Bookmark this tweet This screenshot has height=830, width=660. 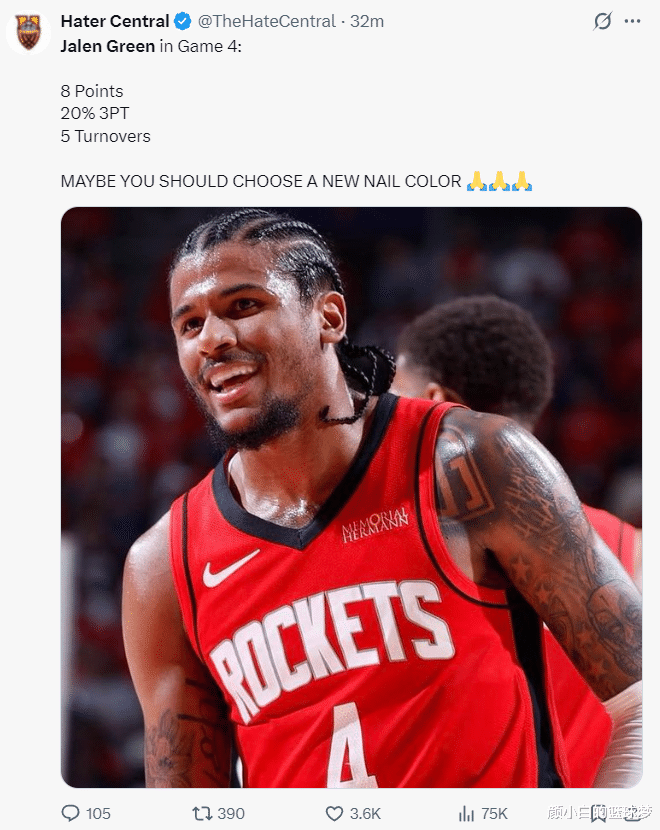(x=599, y=813)
